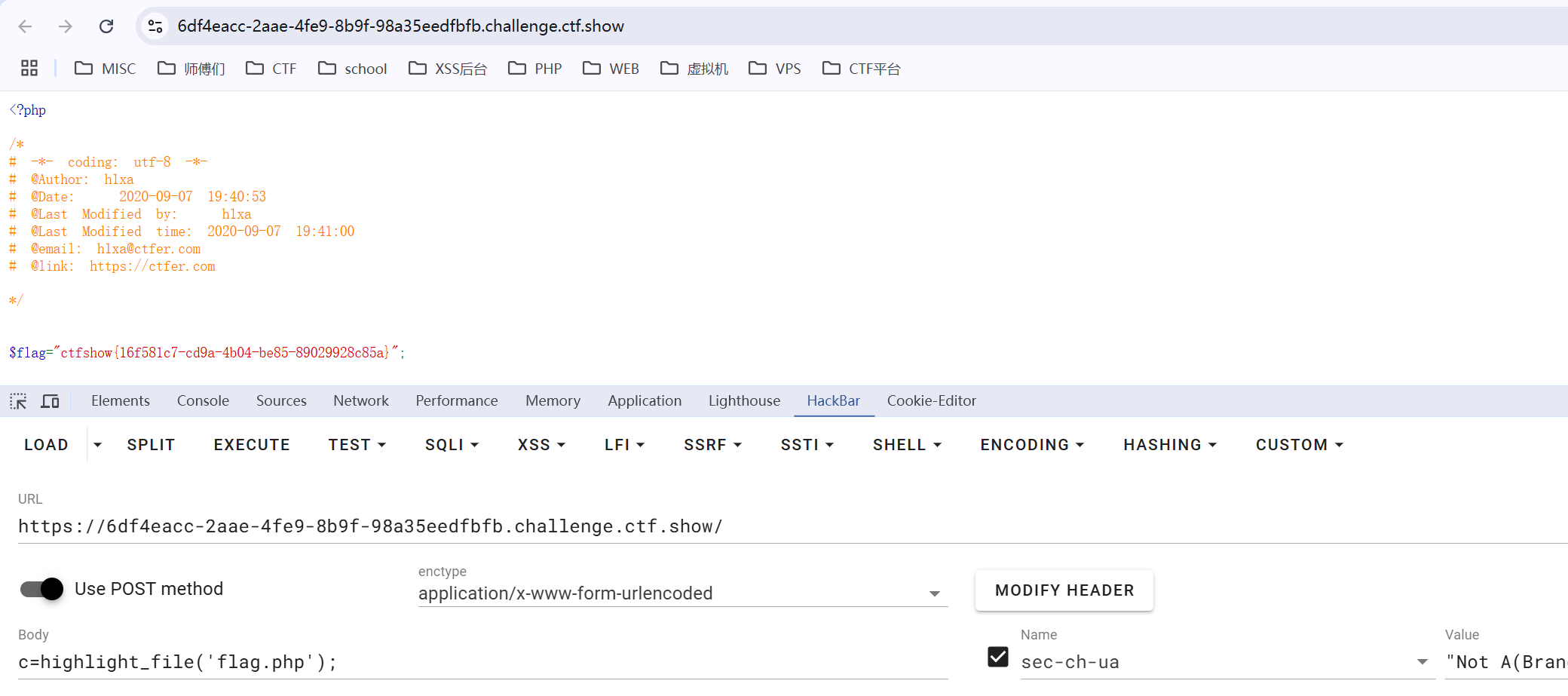Viewport: 1568px width, 696px height.
Task: Disable the Use POST method switch
Action: (x=42, y=589)
